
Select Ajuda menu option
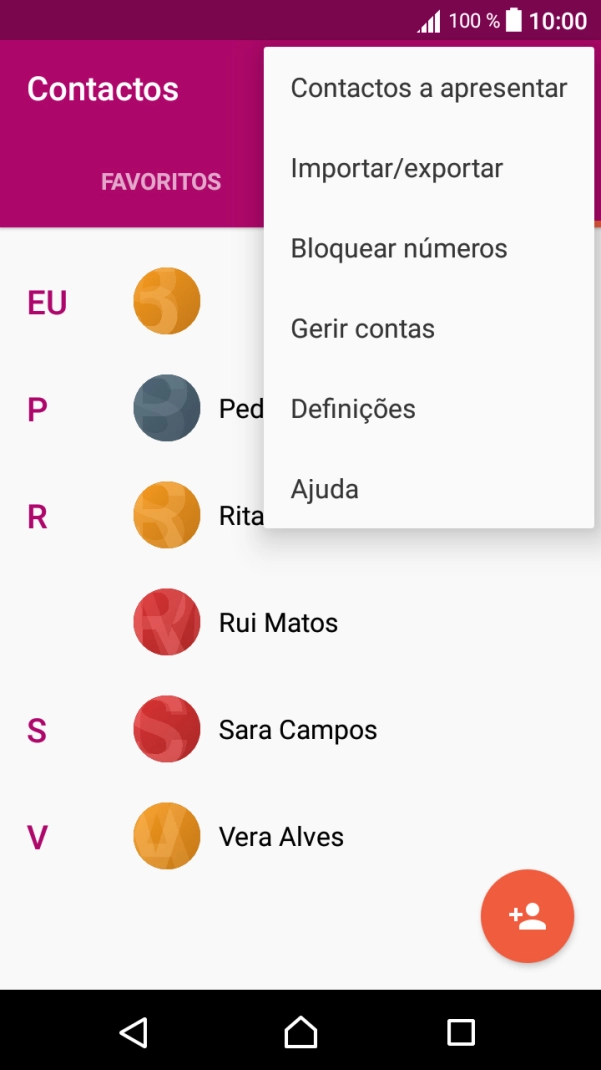coord(324,488)
